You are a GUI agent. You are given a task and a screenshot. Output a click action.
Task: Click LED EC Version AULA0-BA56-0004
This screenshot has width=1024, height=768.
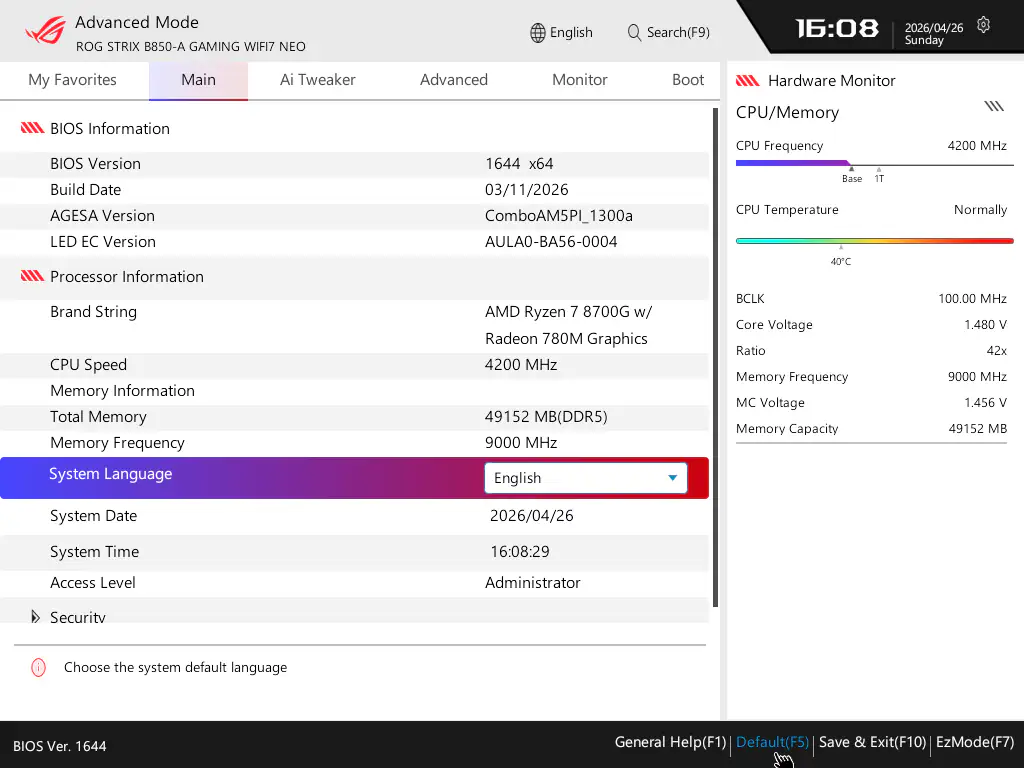[551, 242]
